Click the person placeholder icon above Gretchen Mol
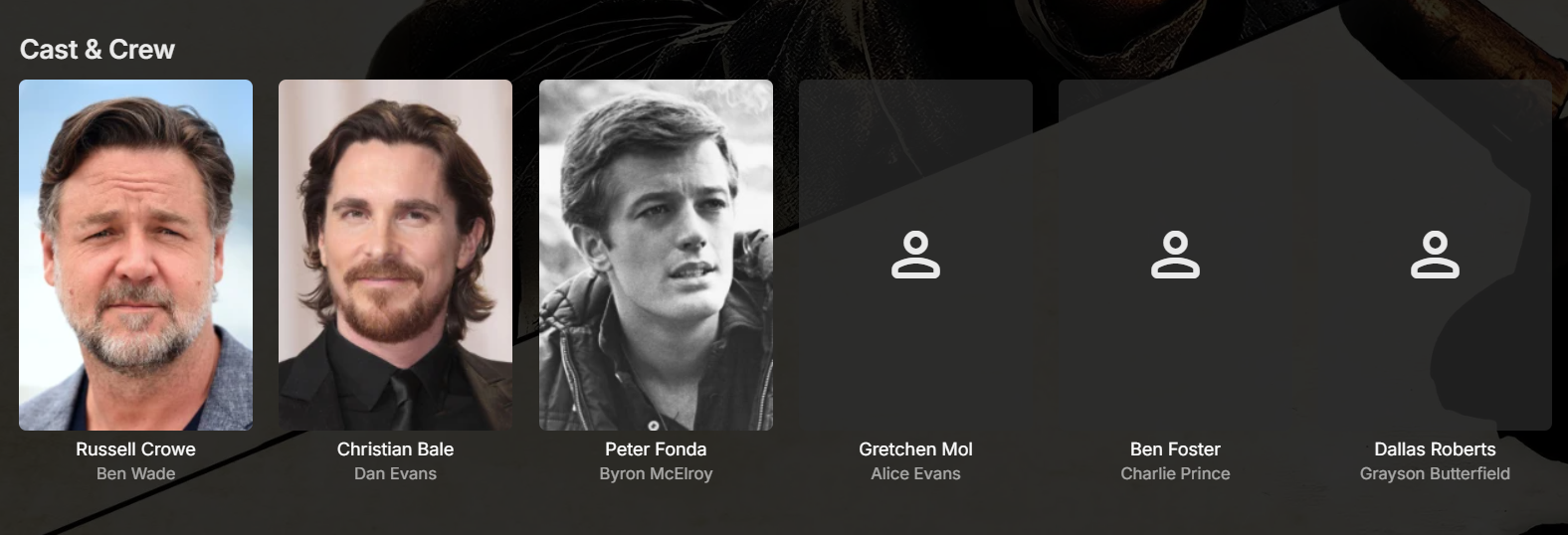Viewport: 1568px width, 535px height. pyautogui.click(x=915, y=255)
